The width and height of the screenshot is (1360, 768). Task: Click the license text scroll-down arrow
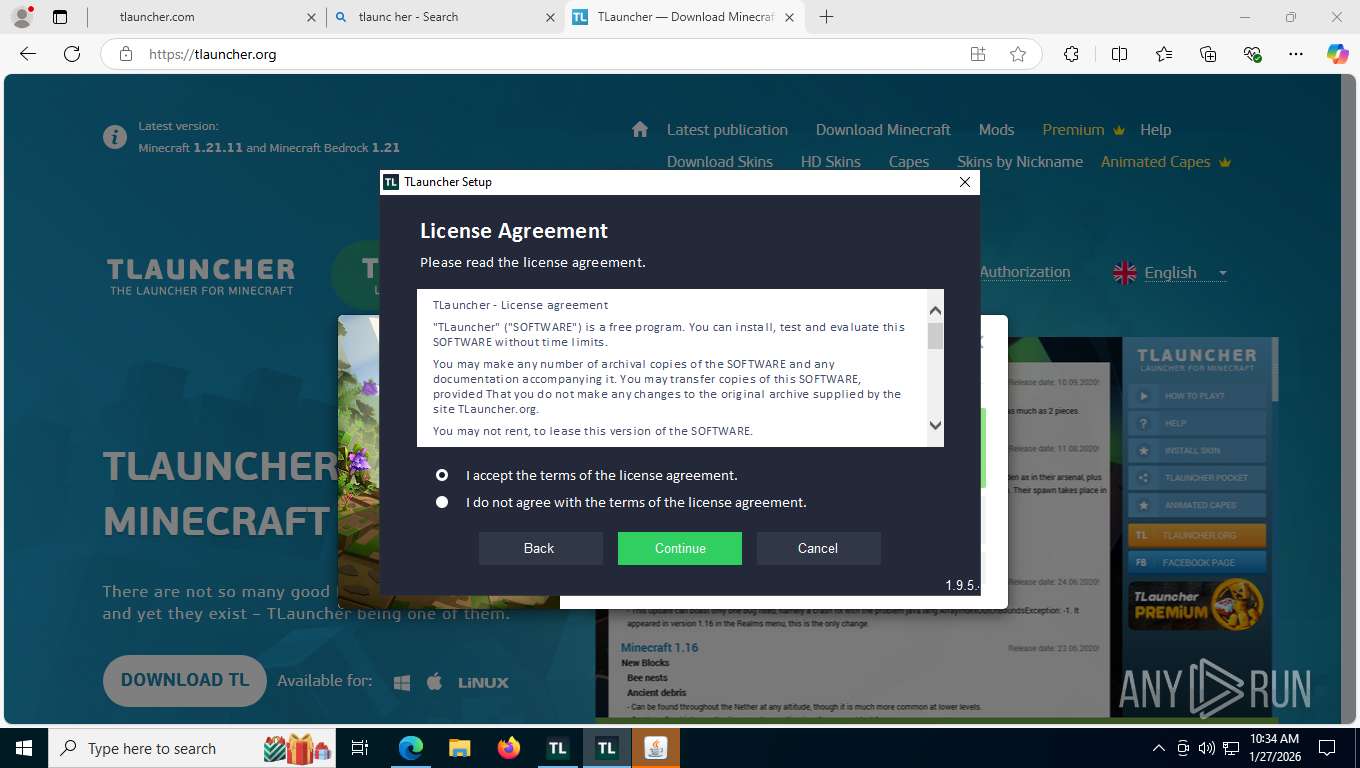pyautogui.click(x=935, y=425)
